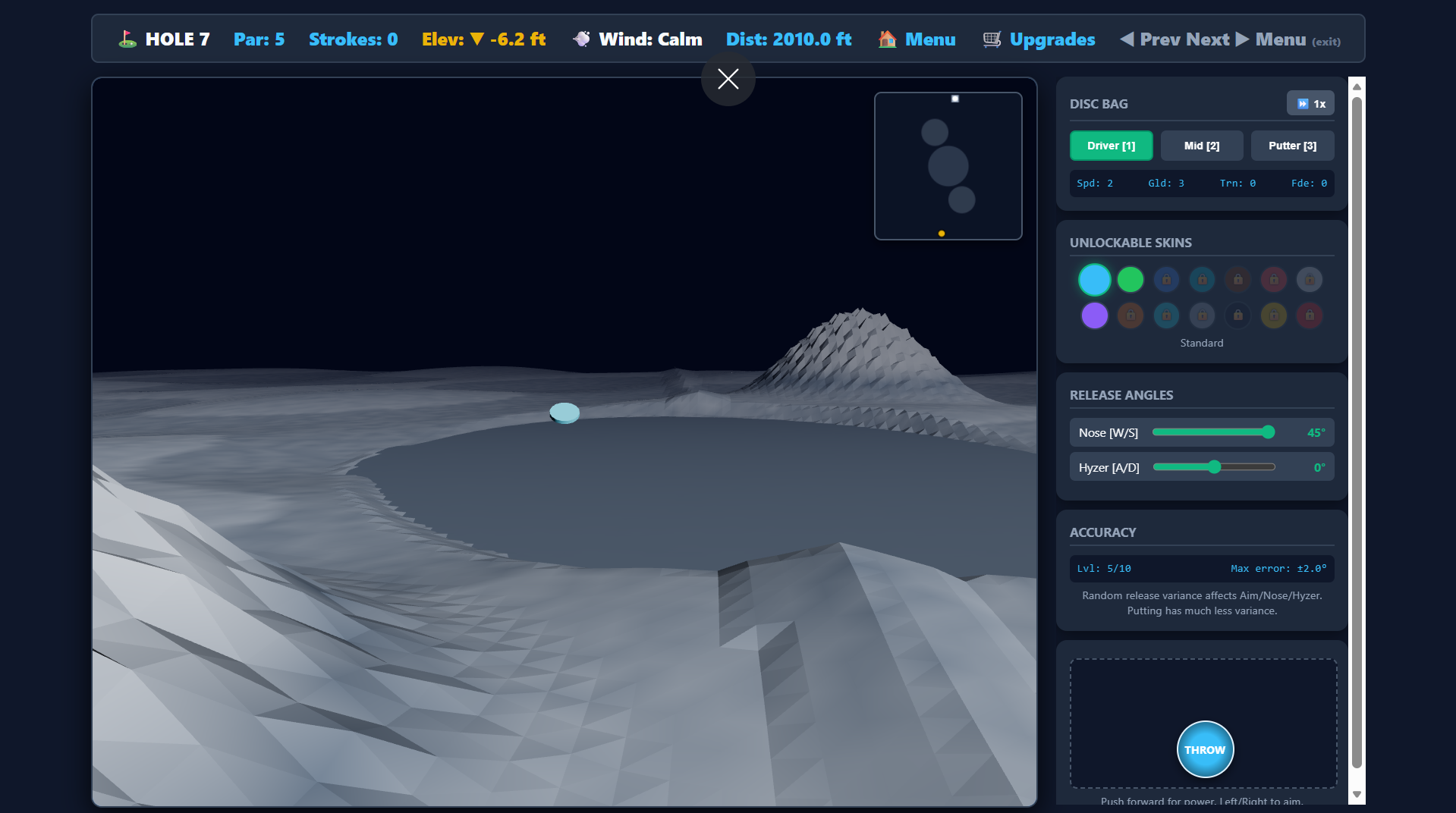Screen dimensions: 1456x813
Task: Click the locked red skin in top row
Action: (1274, 280)
